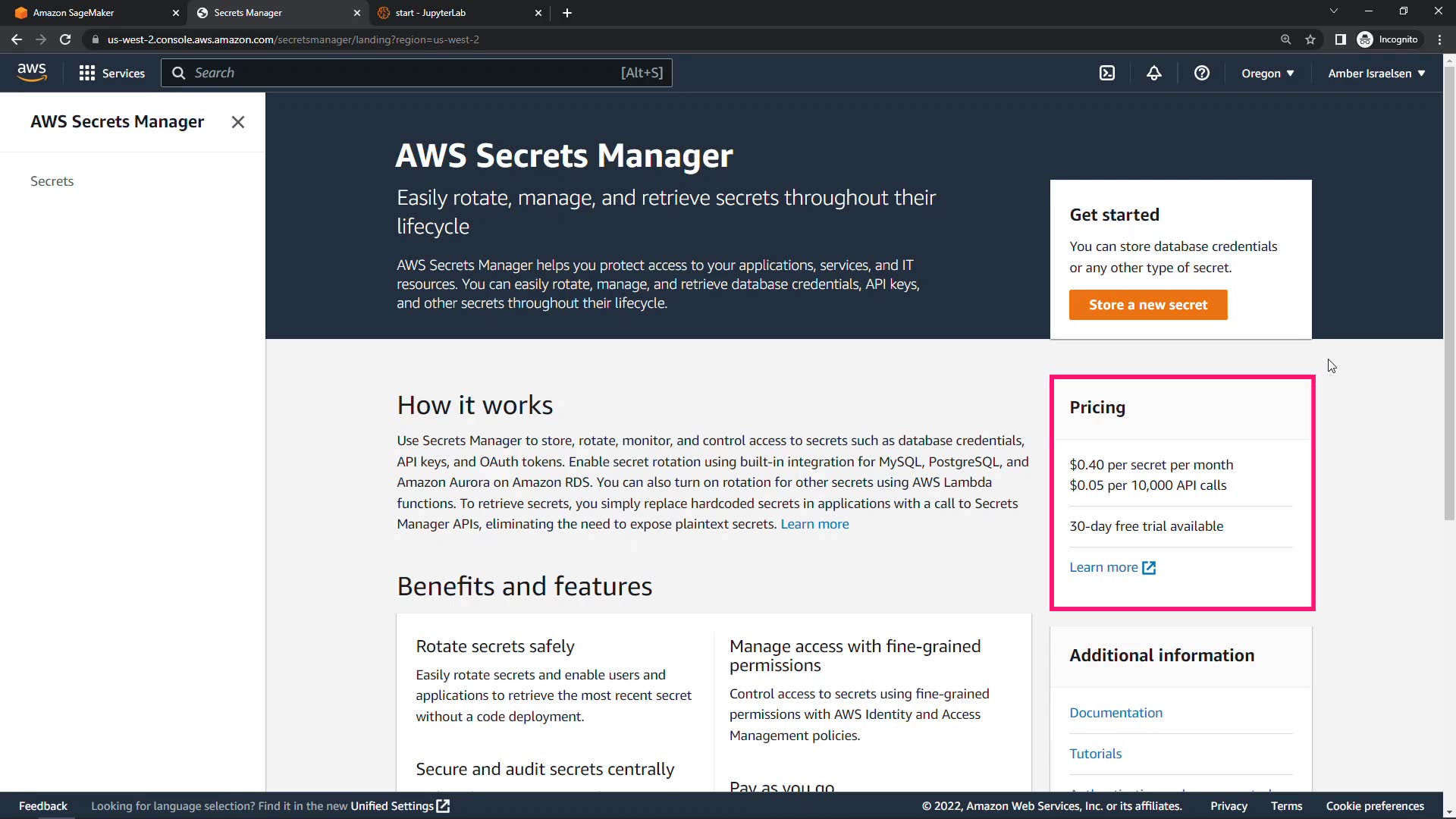Image resolution: width=1456 pixels, height=819 pixels.
Task: Open the tab search dropdown chevron
Action: tap(1333, 11)
